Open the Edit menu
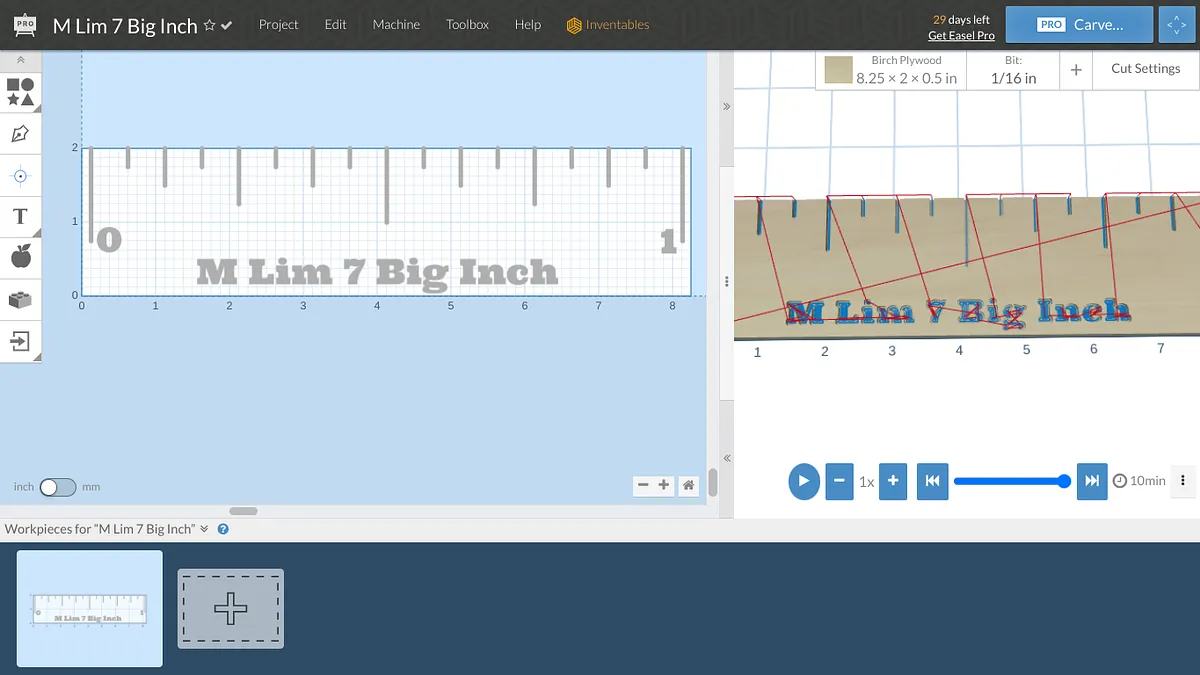 tap(336, 25)
